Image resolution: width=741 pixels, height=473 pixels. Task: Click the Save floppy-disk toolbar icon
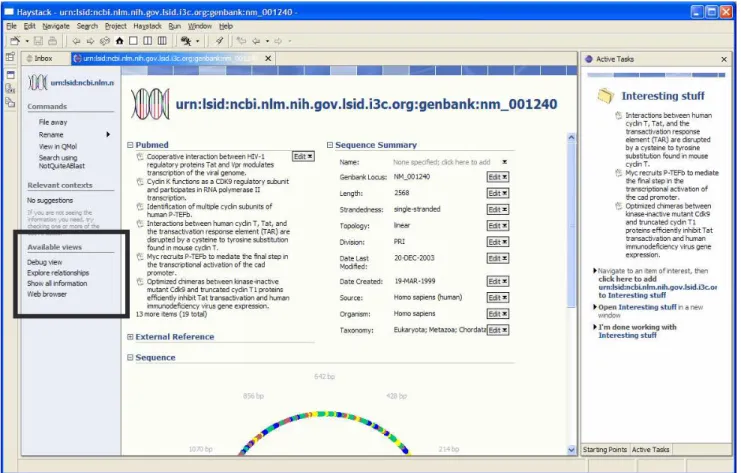coord(38,41)
